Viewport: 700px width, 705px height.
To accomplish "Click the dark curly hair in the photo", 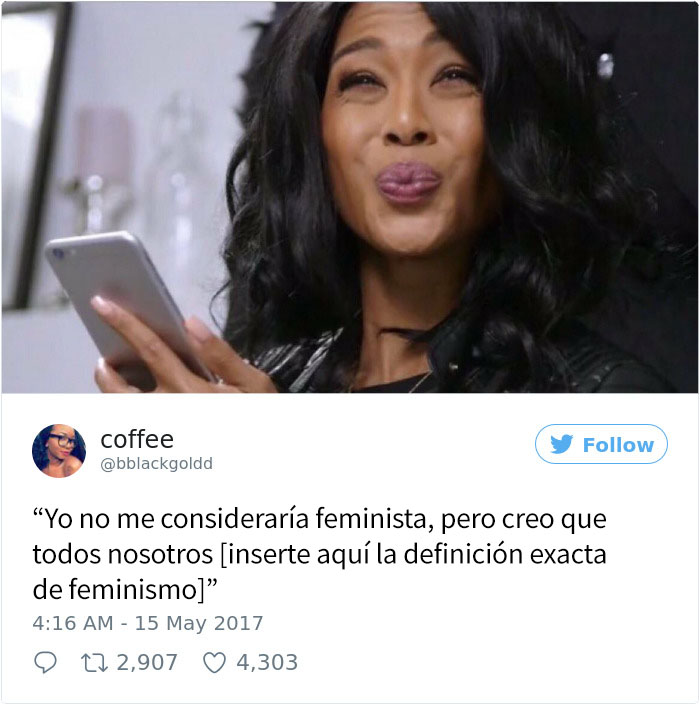I will coord(562,216).
